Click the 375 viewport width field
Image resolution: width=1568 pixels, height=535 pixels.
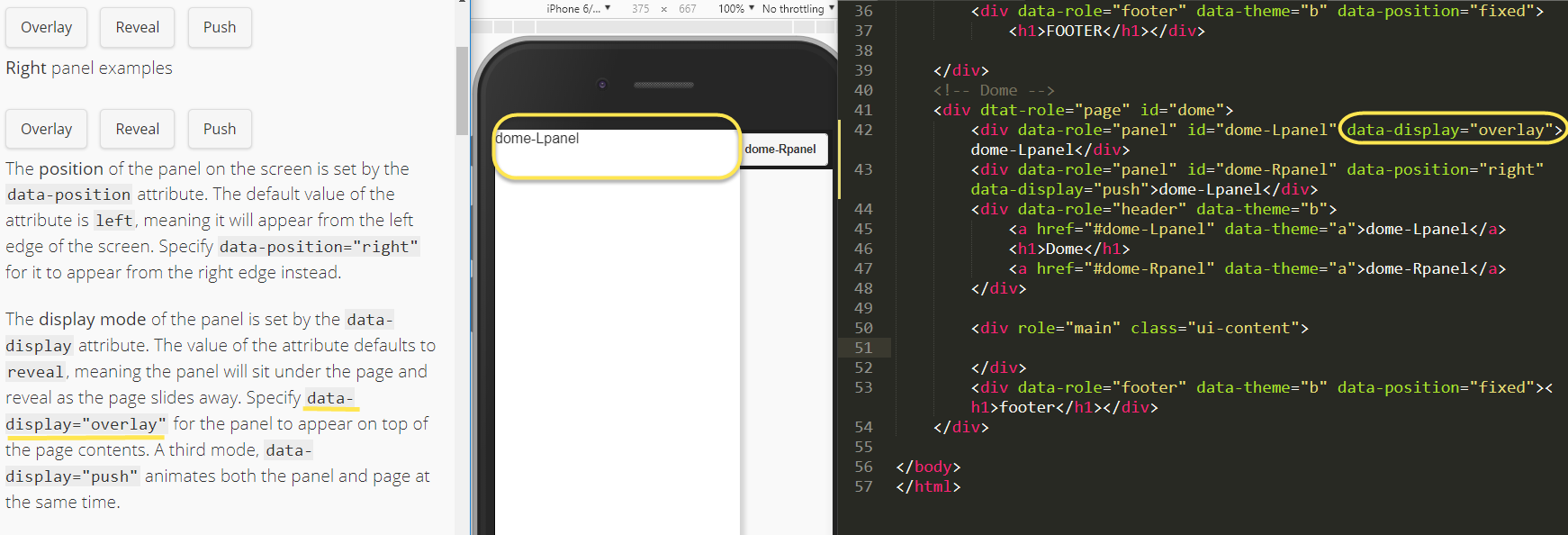coord(640,8)
